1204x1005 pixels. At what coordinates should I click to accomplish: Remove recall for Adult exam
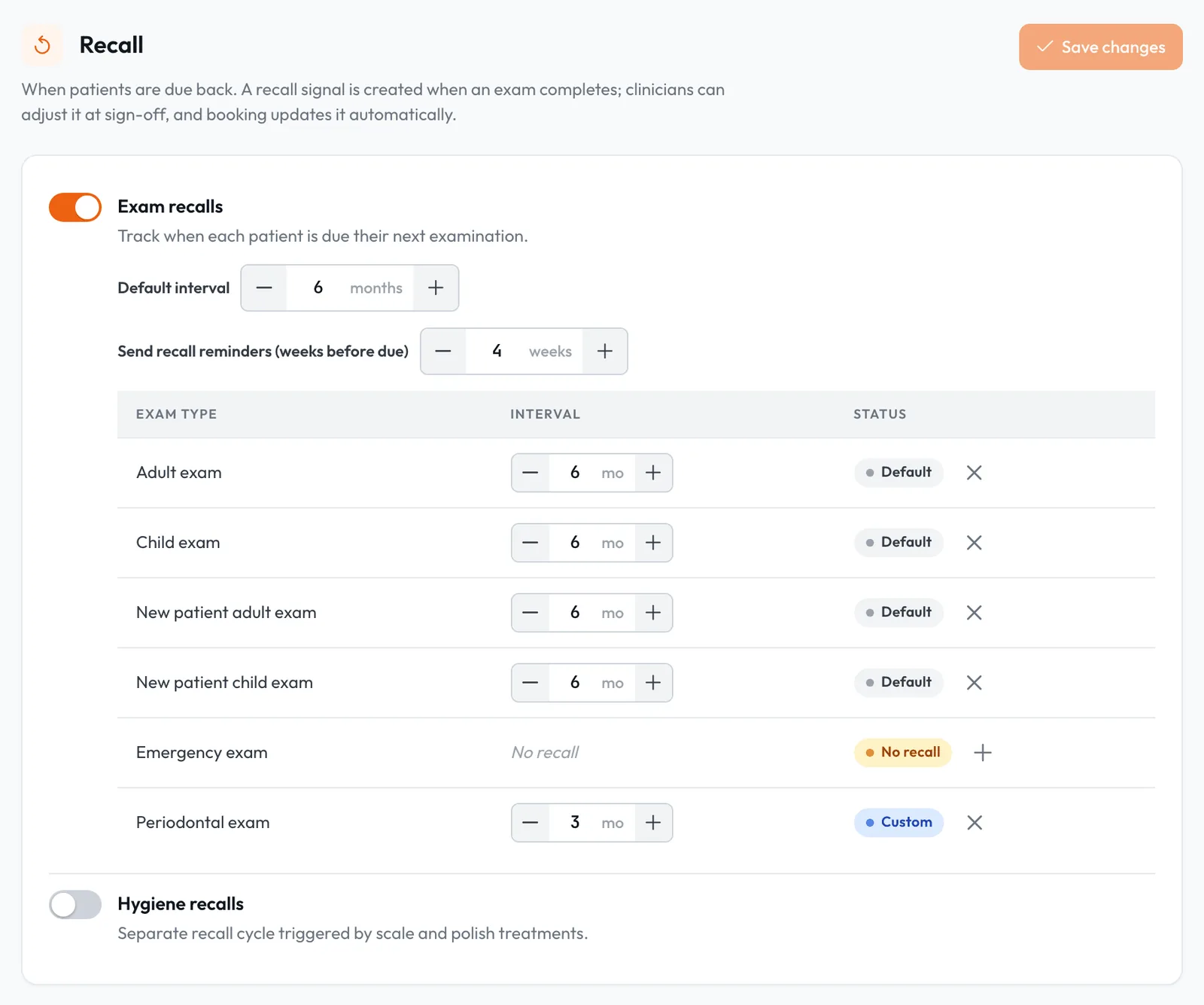pyautogui.click(x=974, y=473)
